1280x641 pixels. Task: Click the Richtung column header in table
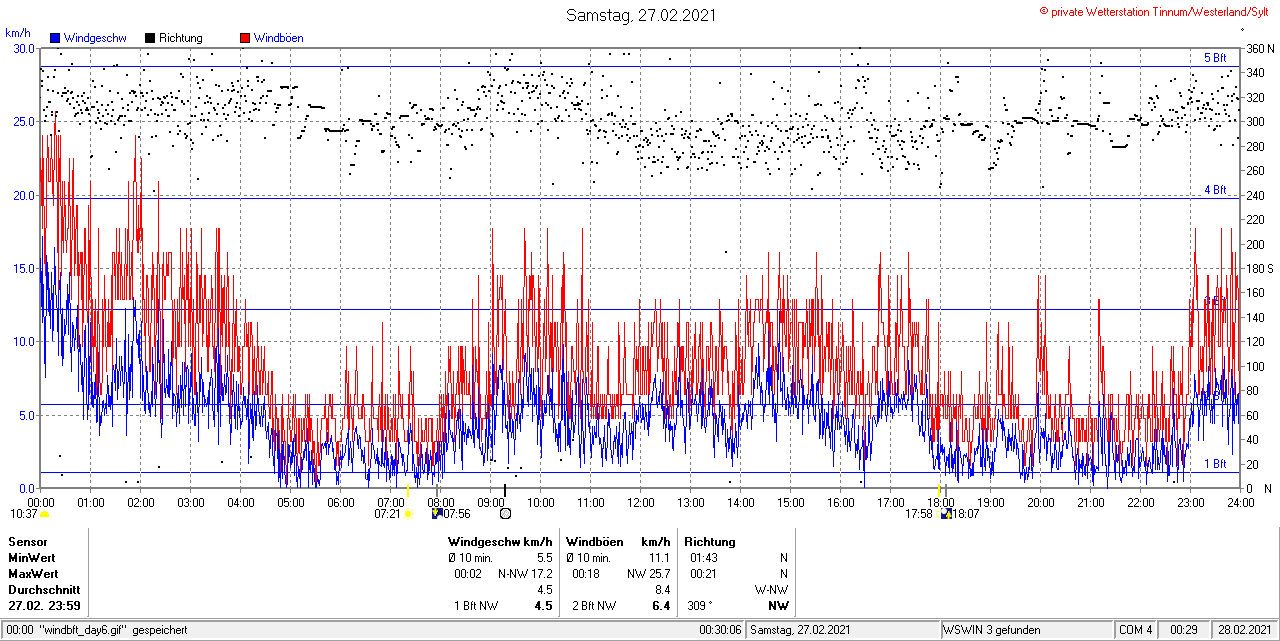coord(710,541)
